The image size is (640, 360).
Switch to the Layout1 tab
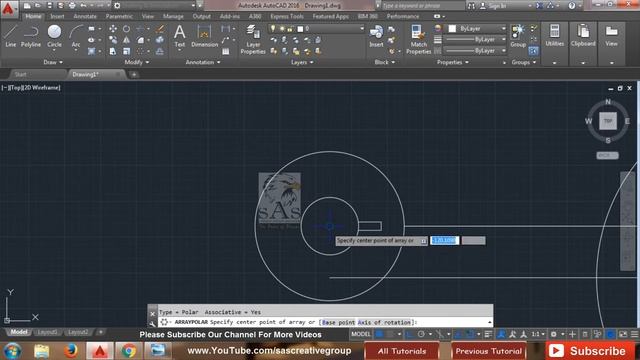point(47,332)
